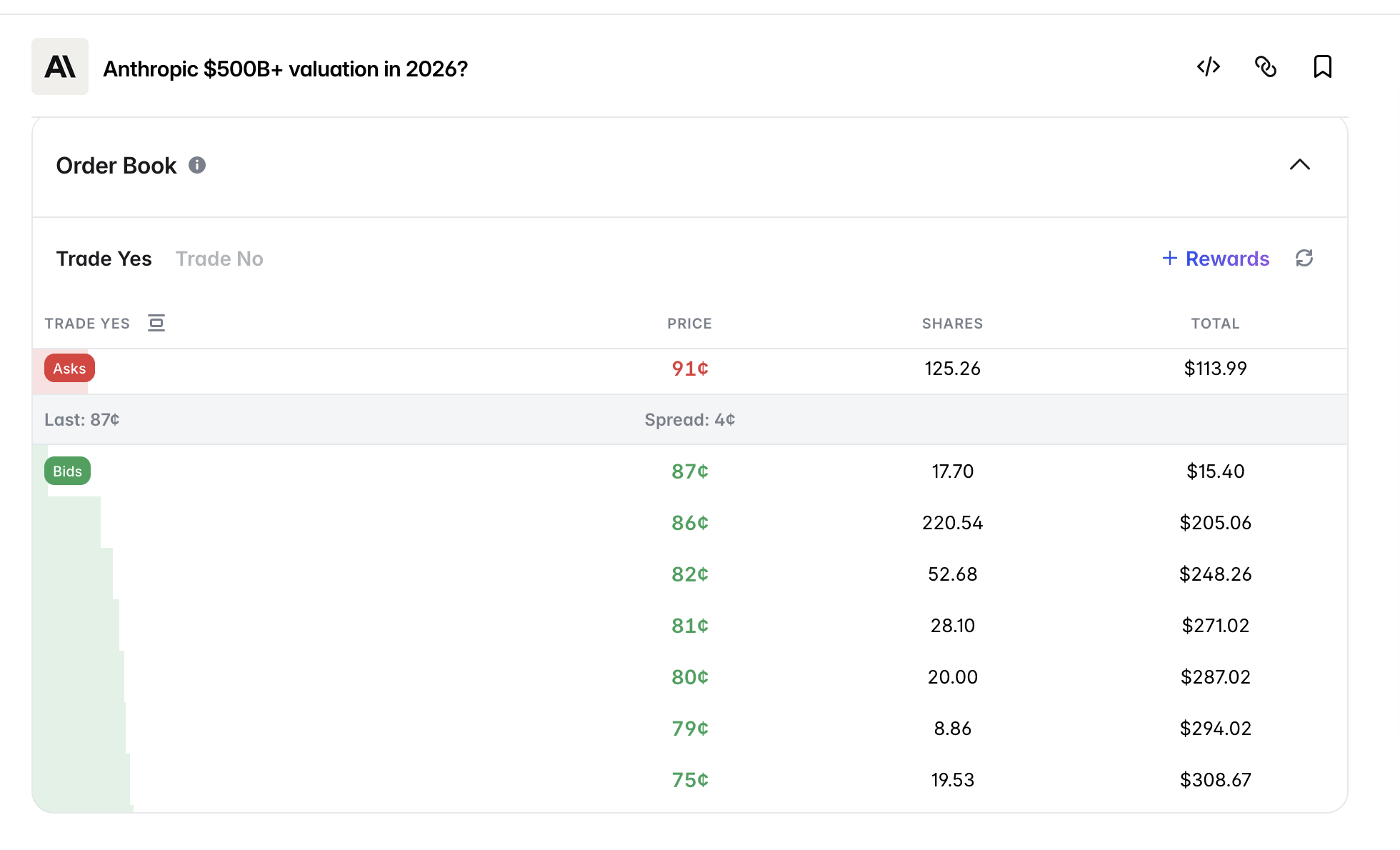The height and width of the screenshot is (850, 1400).
Task: Click the Anthropic logo thumbnail
Action: click(60, 67)
